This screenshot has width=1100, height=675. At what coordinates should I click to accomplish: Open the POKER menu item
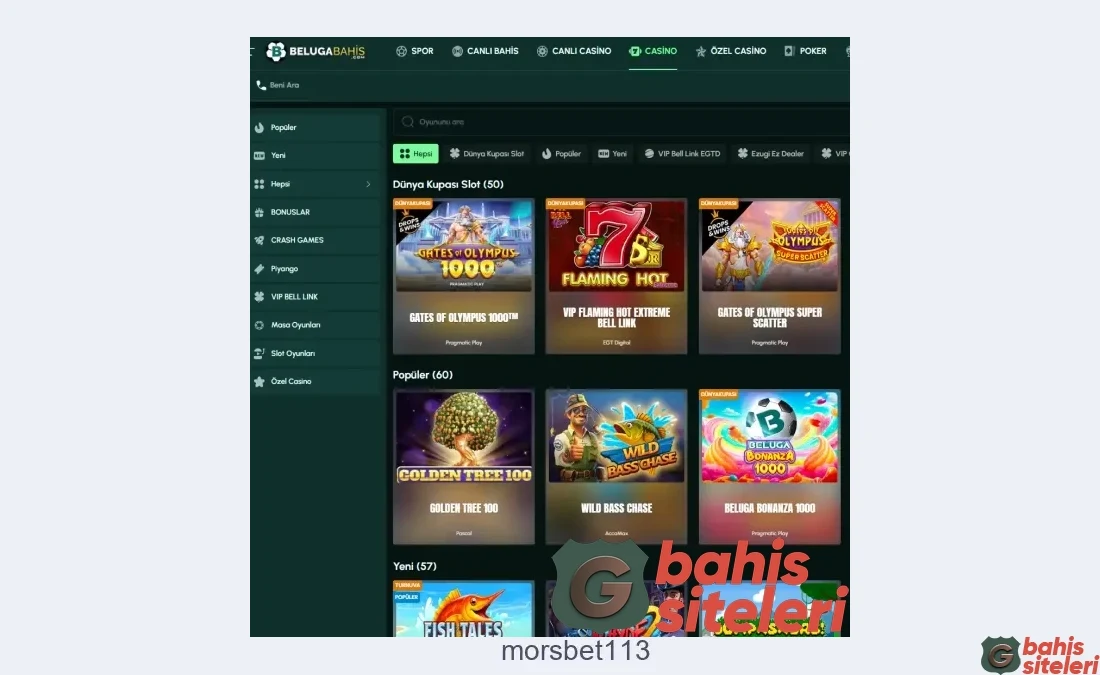click(x=806, y=51)
